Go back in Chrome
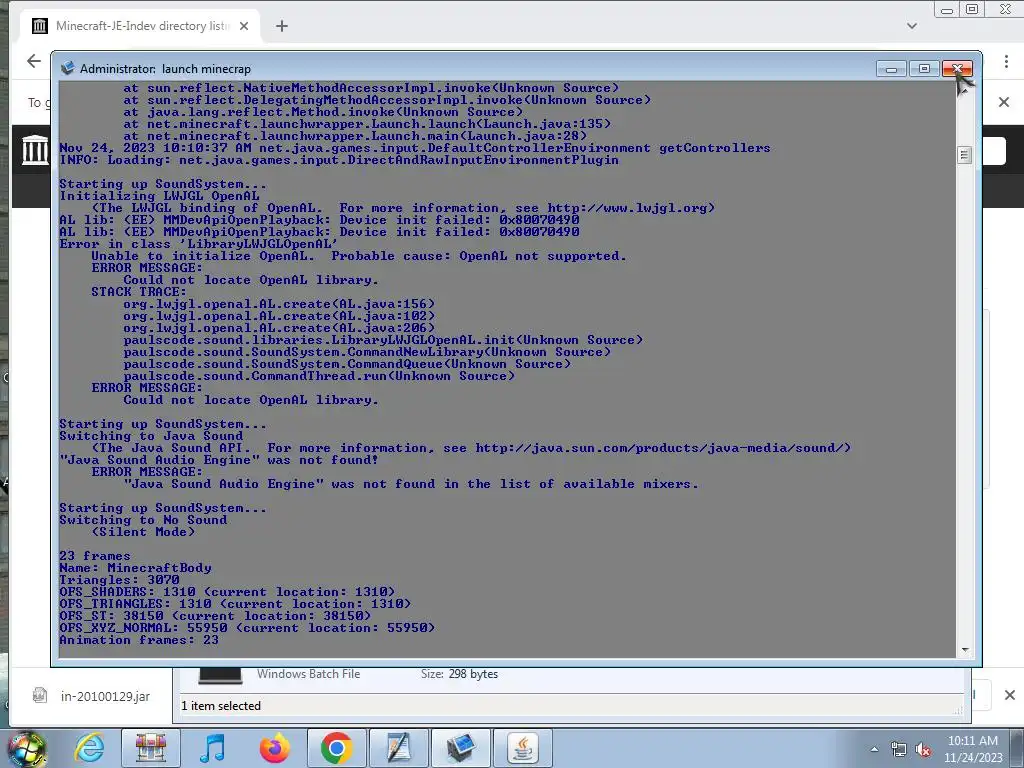Image resolution: width=1024 pixels, height=768 pixels. (34, 61)
